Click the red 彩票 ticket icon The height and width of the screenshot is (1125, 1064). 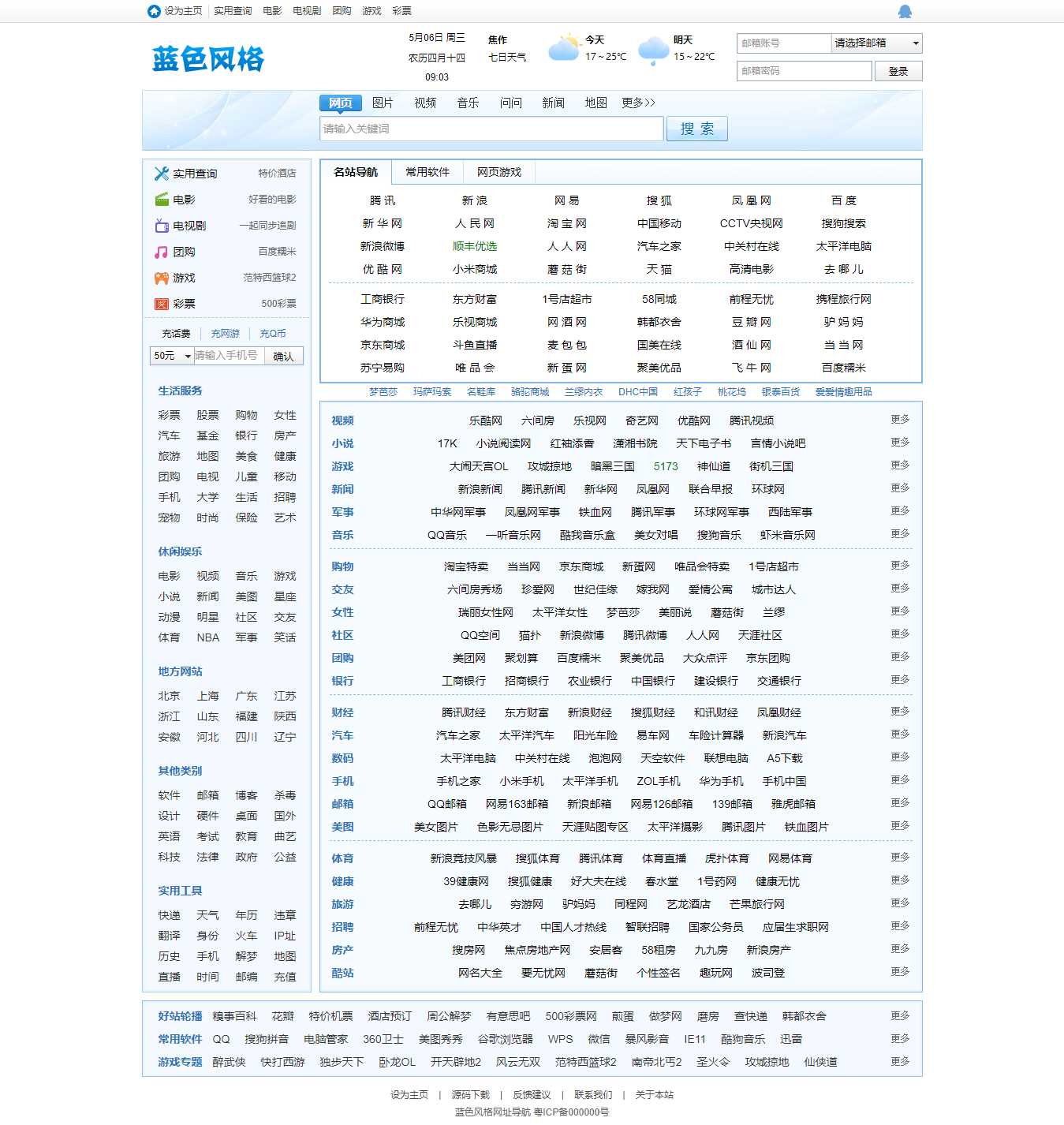[160, 304]
